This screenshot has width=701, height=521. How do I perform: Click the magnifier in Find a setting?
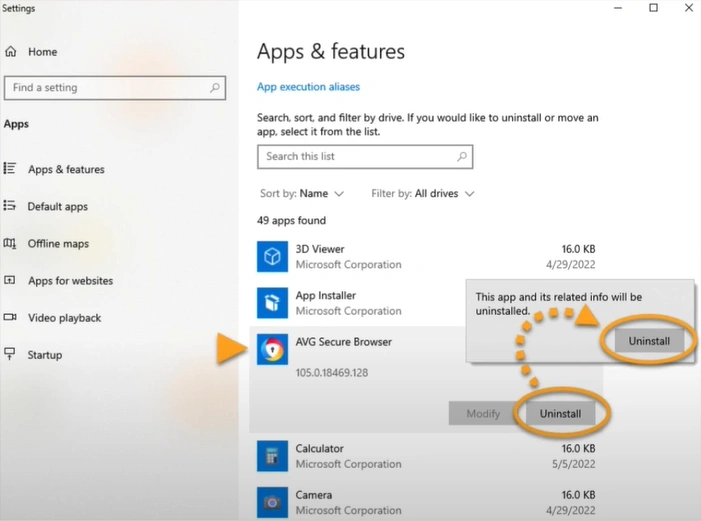(215, 88)
